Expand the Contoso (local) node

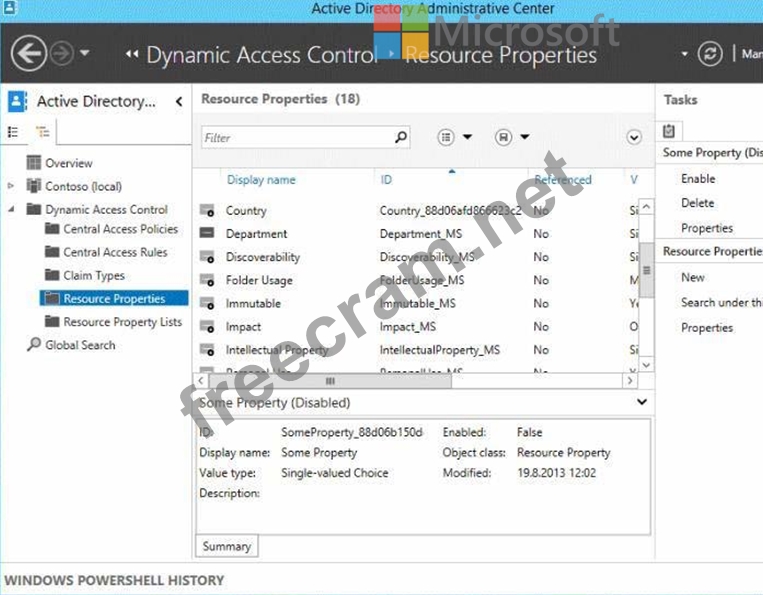click(11, 186)
